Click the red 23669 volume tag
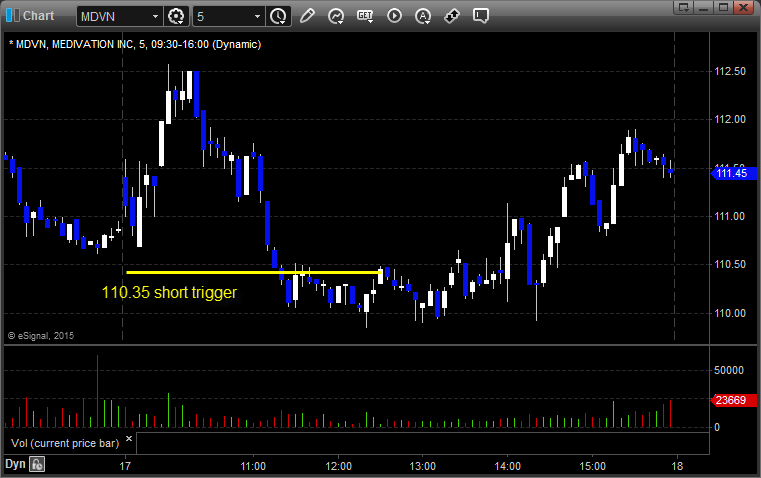Viewport: 761px width, 478px height. [732, 400]
